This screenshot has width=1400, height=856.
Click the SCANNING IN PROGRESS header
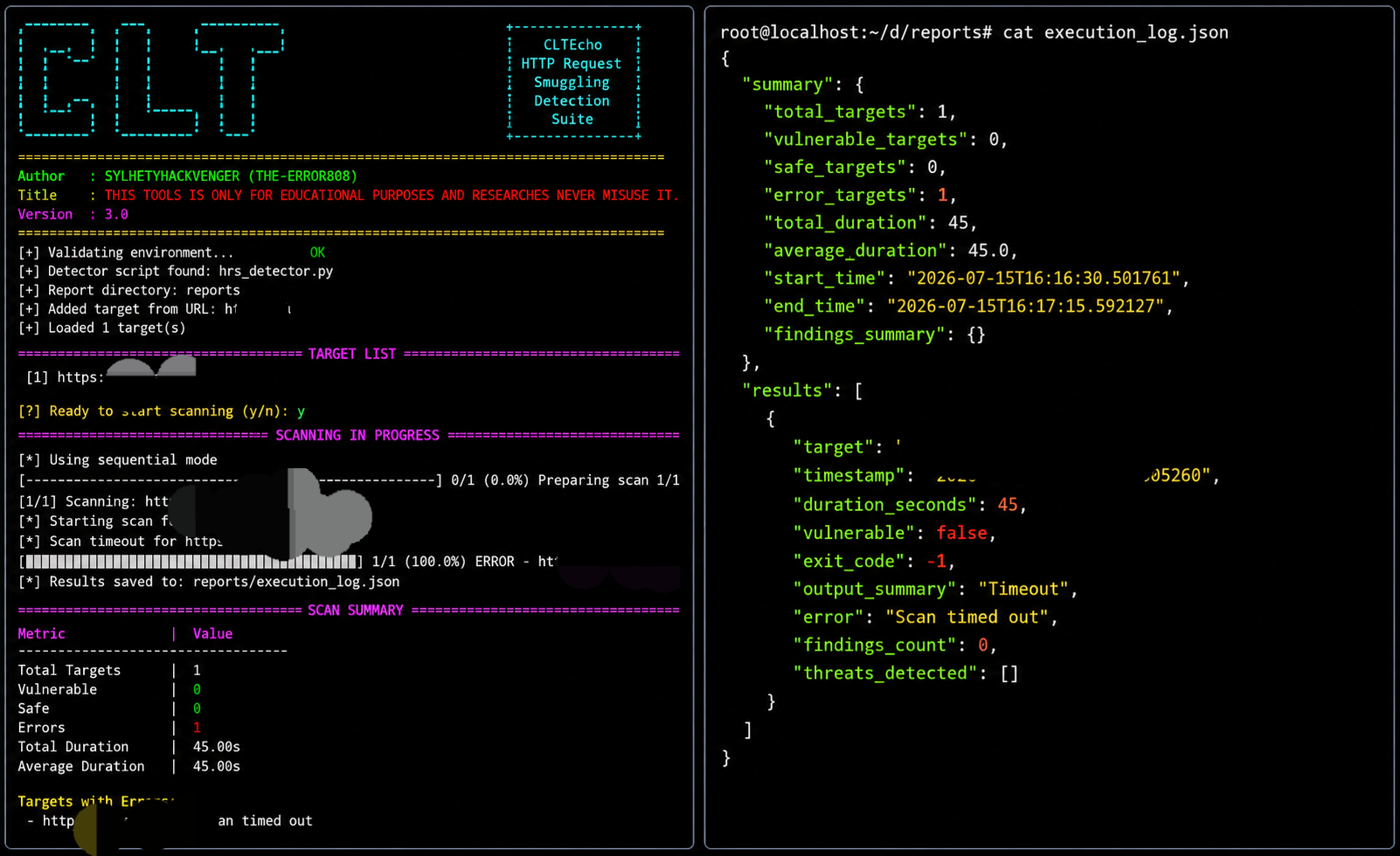tap(357, 435)
